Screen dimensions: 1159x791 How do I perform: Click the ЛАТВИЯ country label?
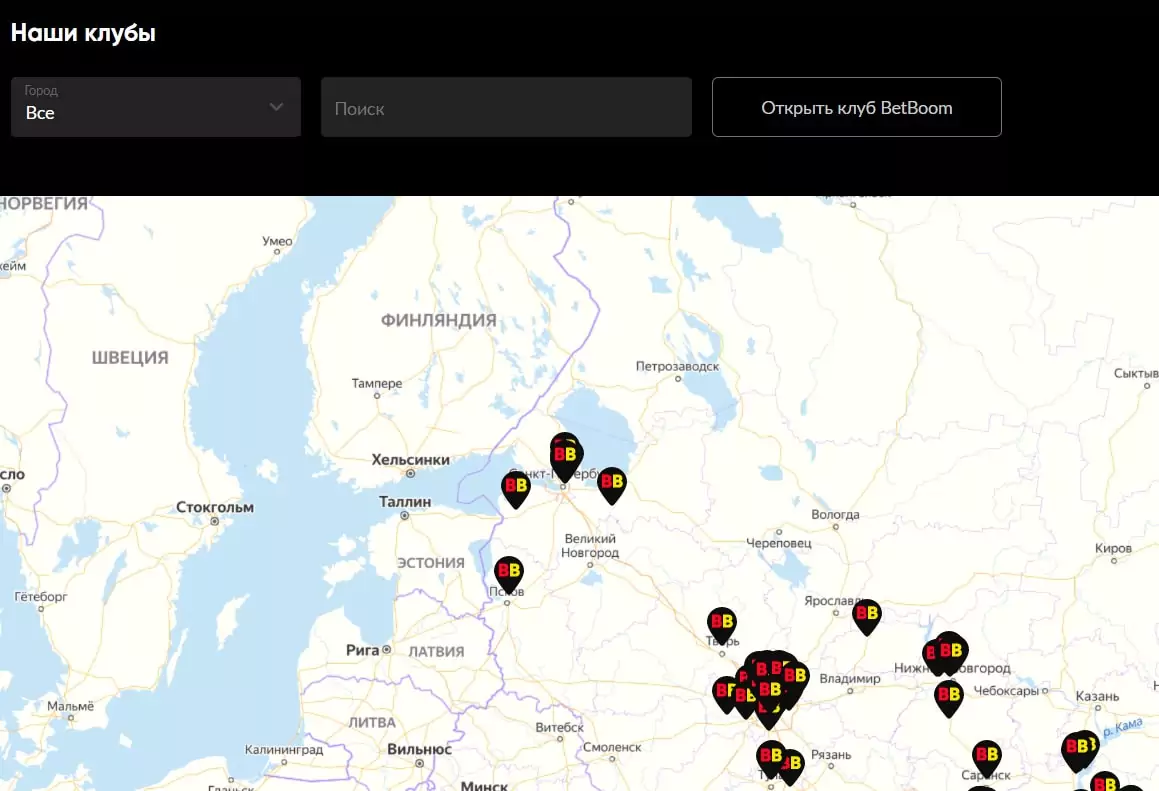pyautogui.click(x=436, y=652)
